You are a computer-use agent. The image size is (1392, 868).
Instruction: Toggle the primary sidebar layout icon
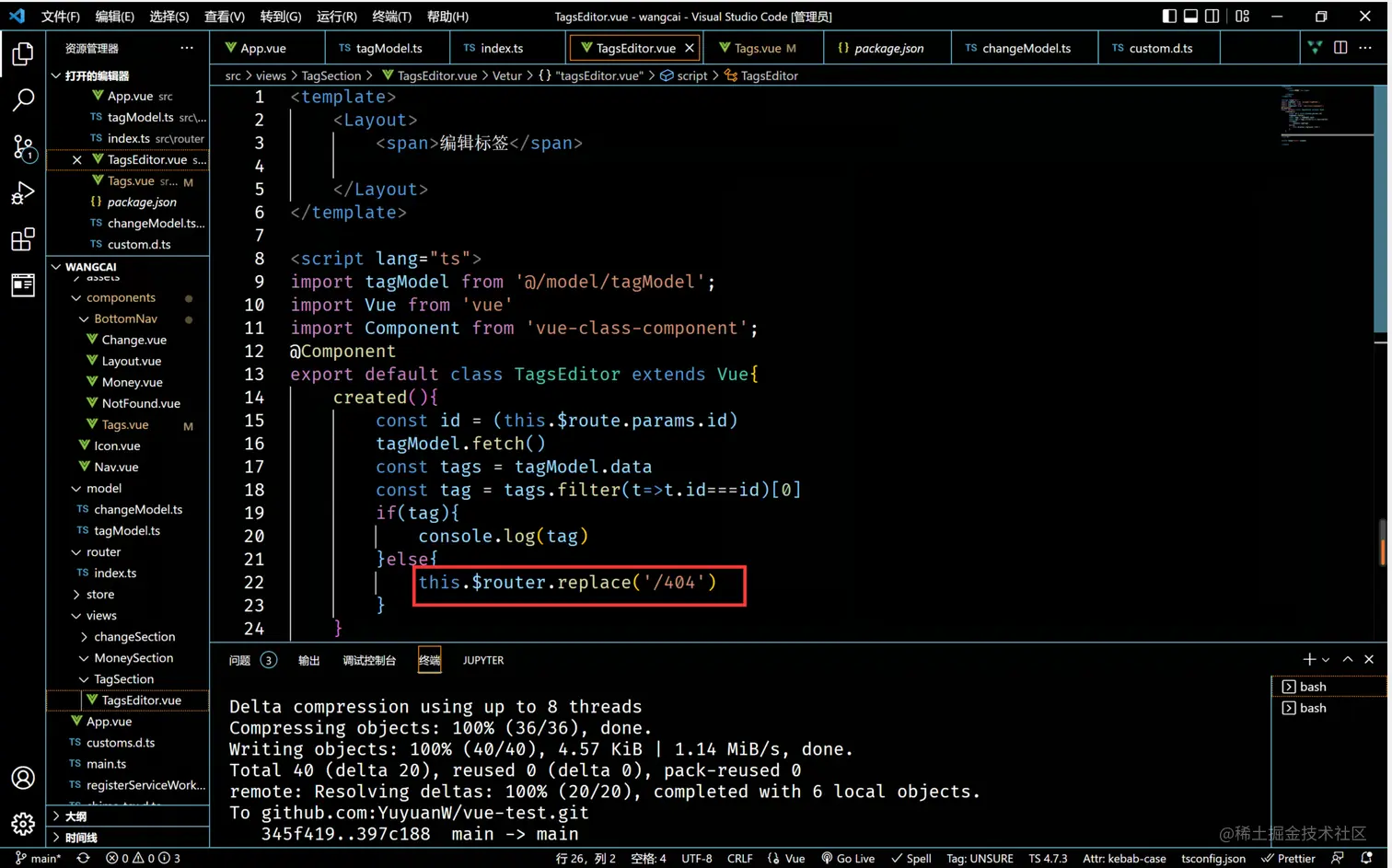pos(1169,16)
